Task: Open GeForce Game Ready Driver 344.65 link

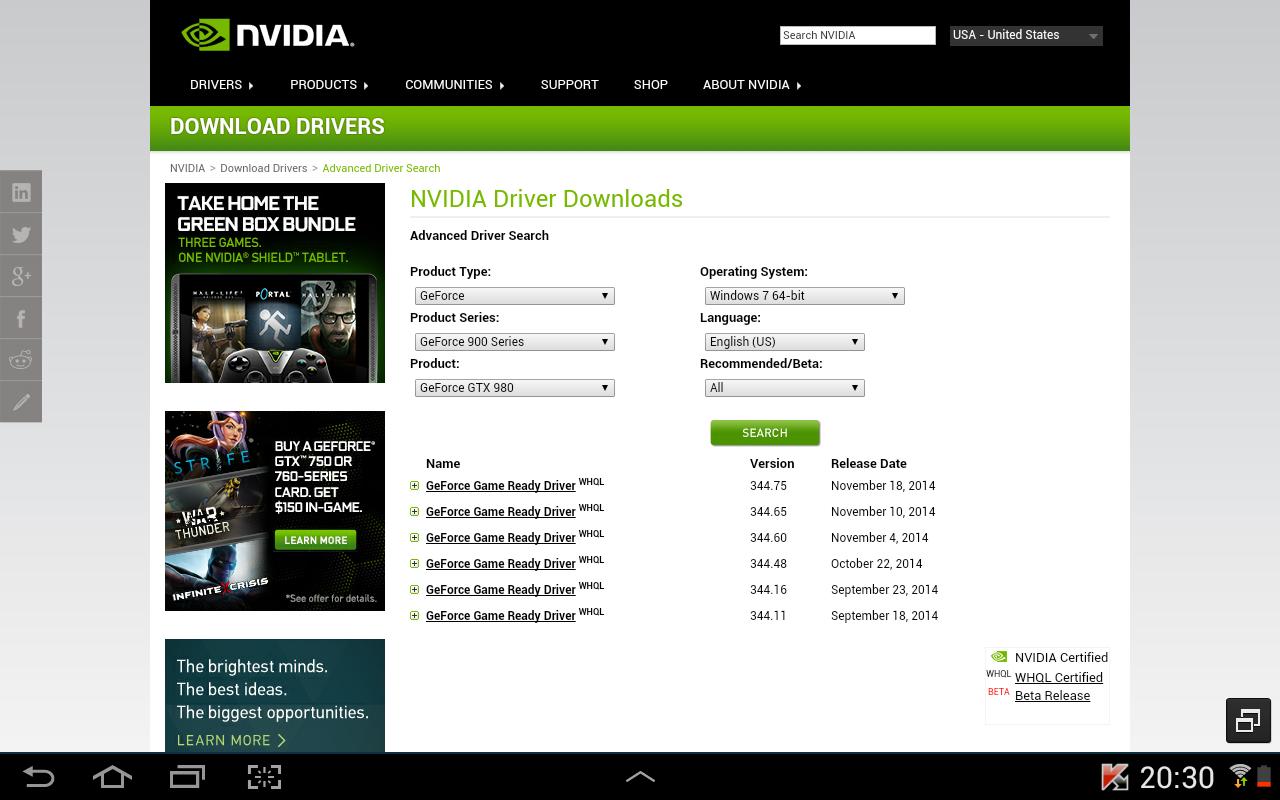Action: click(x=501, y=512)
